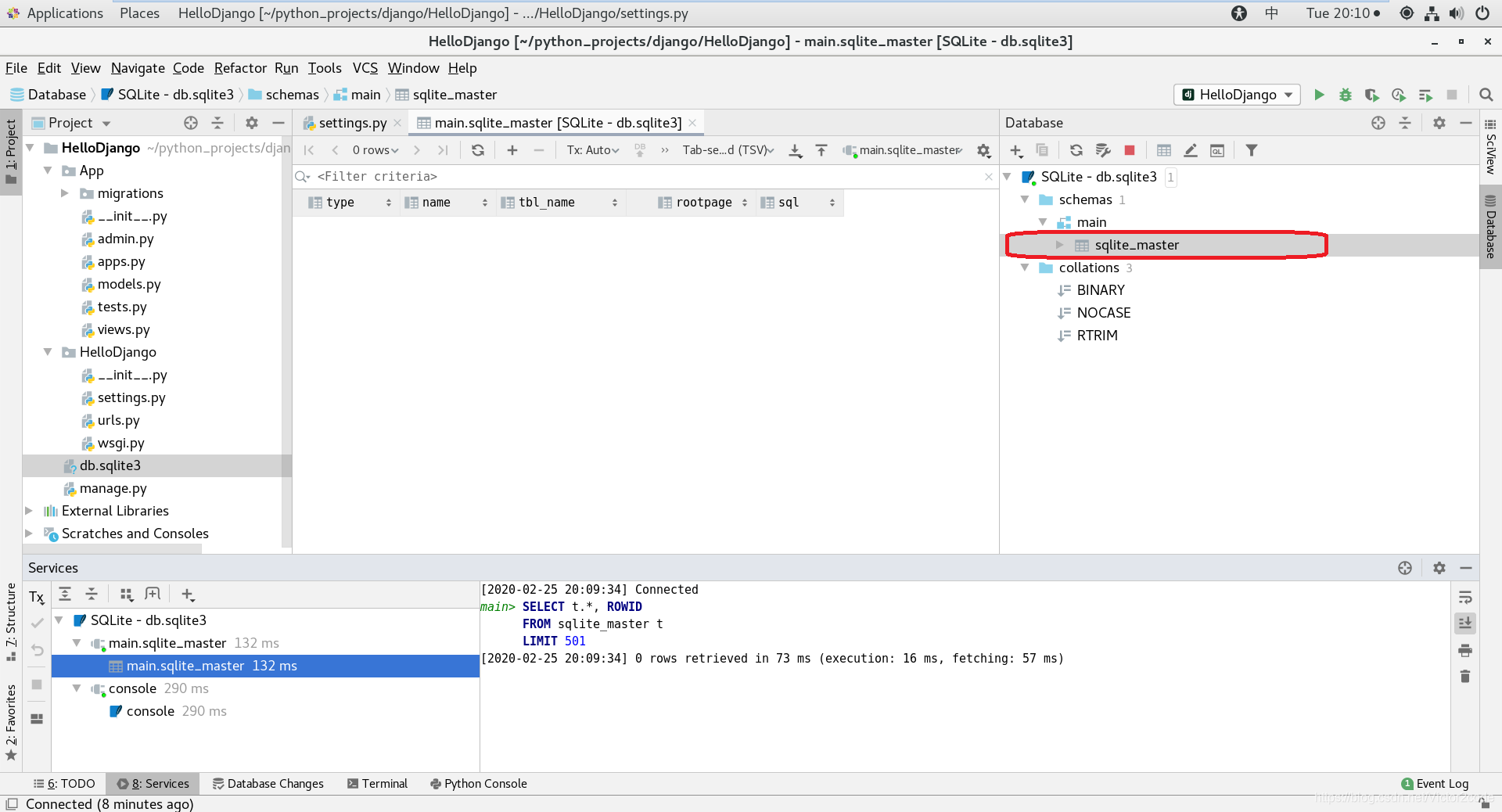Go to first page of rows

coord(310,150)
